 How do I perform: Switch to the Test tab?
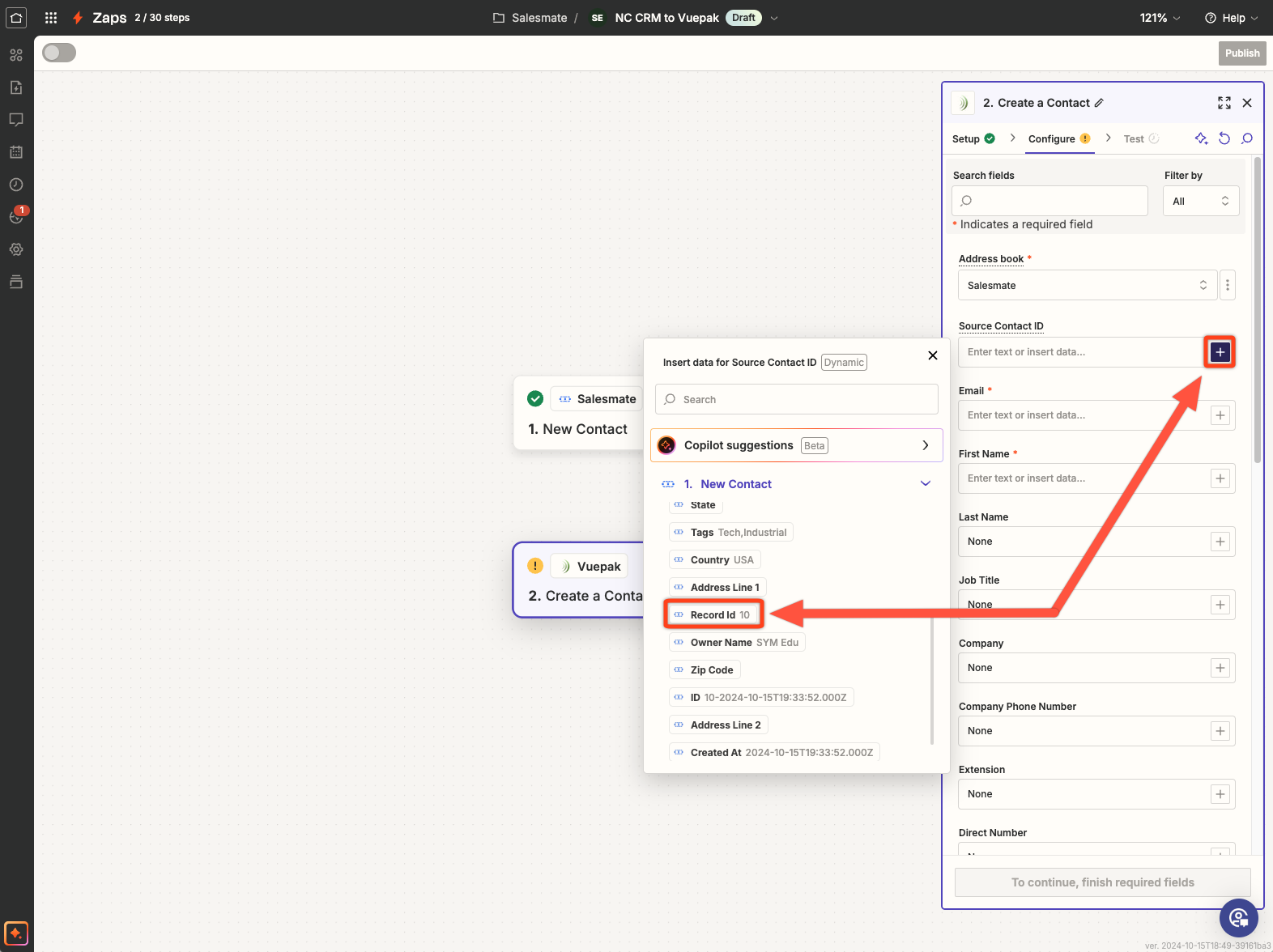1133,139
